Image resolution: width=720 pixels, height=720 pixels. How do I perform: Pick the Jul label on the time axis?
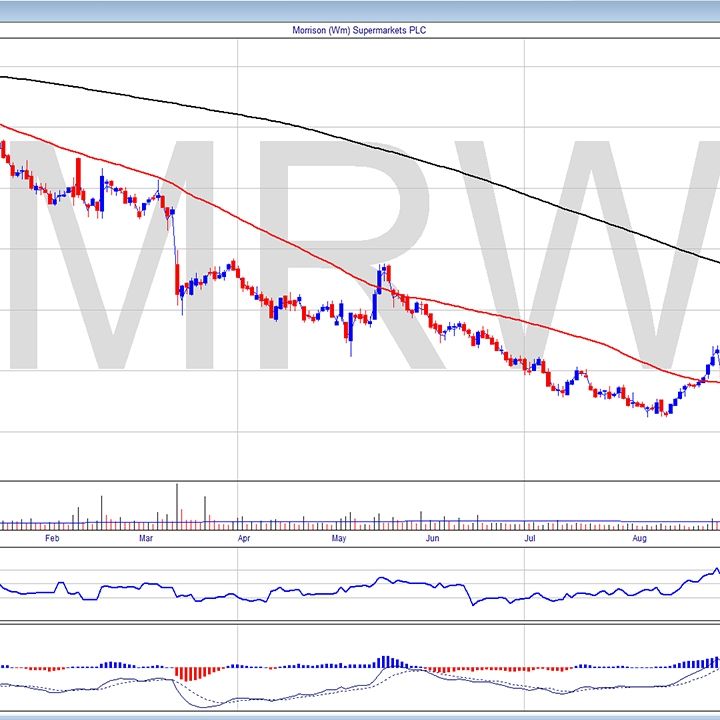point(531,538)
